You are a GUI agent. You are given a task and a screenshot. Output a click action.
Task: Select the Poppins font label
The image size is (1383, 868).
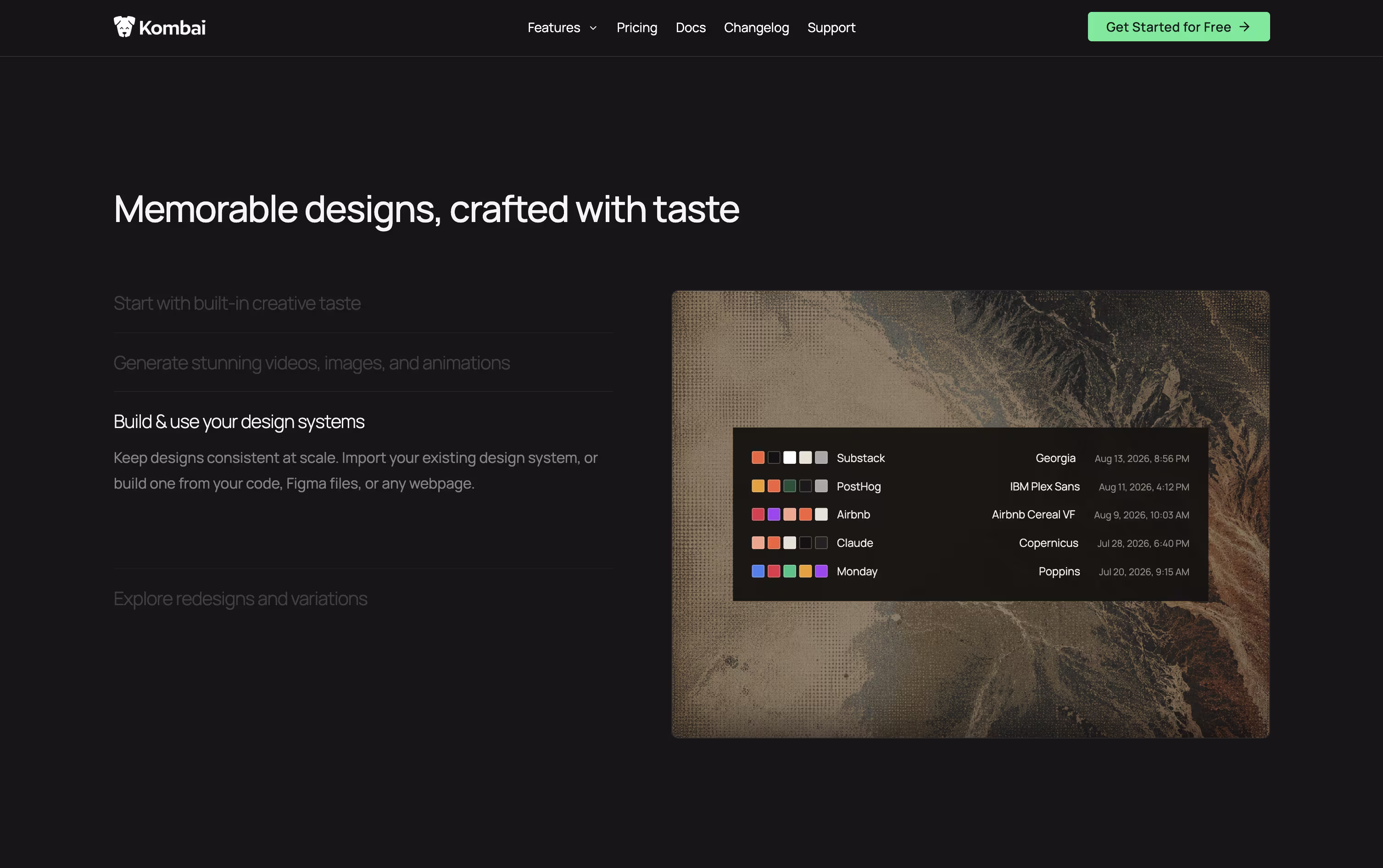tap(1059, 572)
